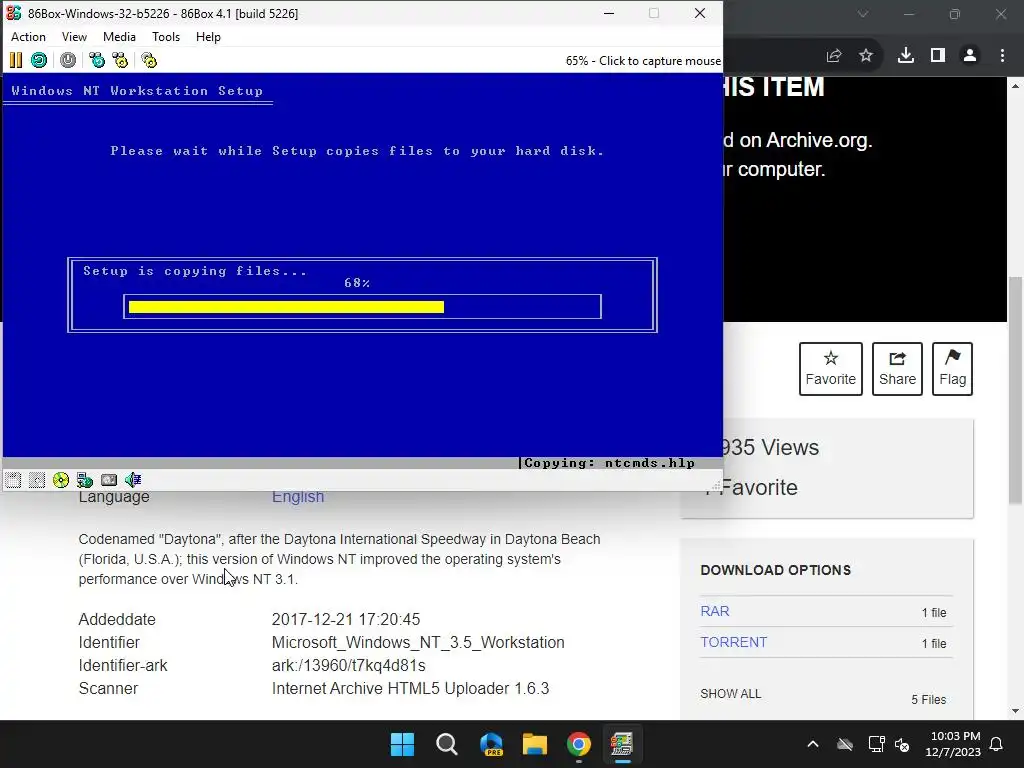The width and height of the screenshot is (1024, 768).
Task: Bookmark this page with the star icon
Action: (866, 56)
